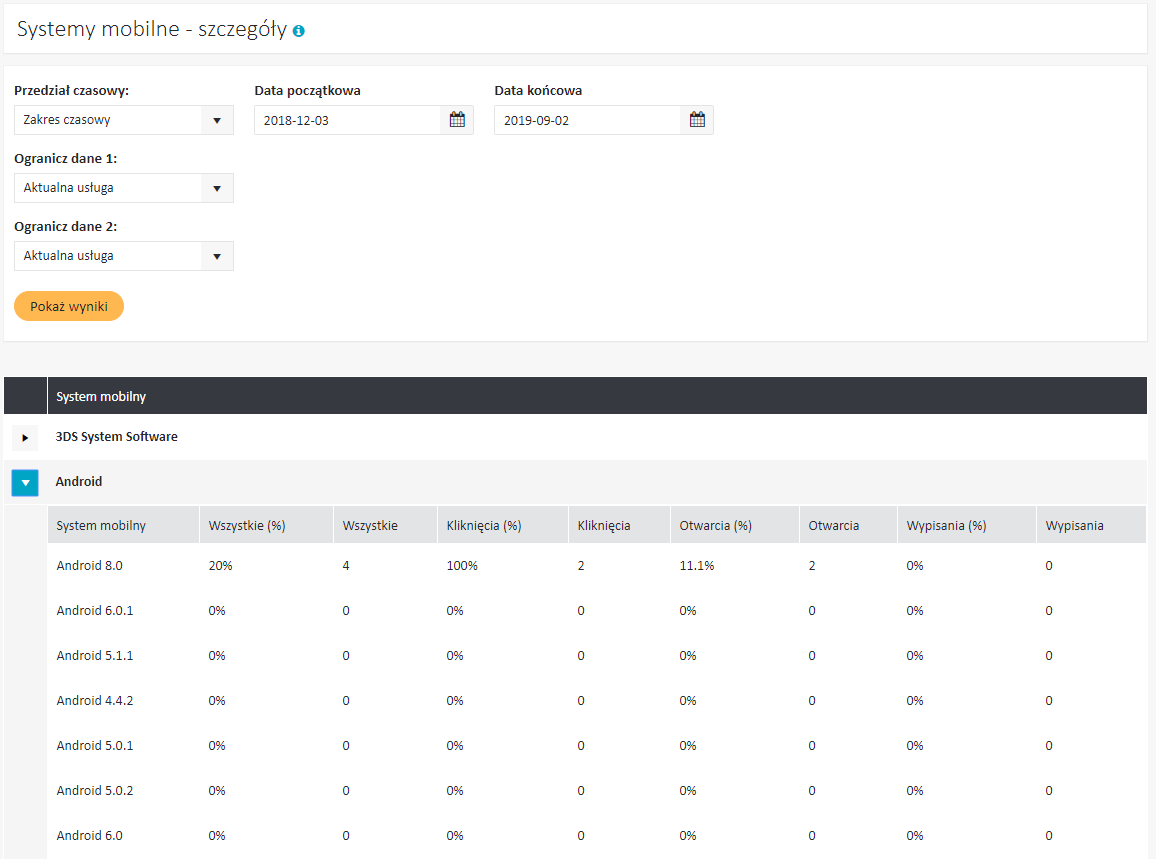Click the Wypisania count column header
This screenshot has width=1156, height=859.
tap(1075, 526)
